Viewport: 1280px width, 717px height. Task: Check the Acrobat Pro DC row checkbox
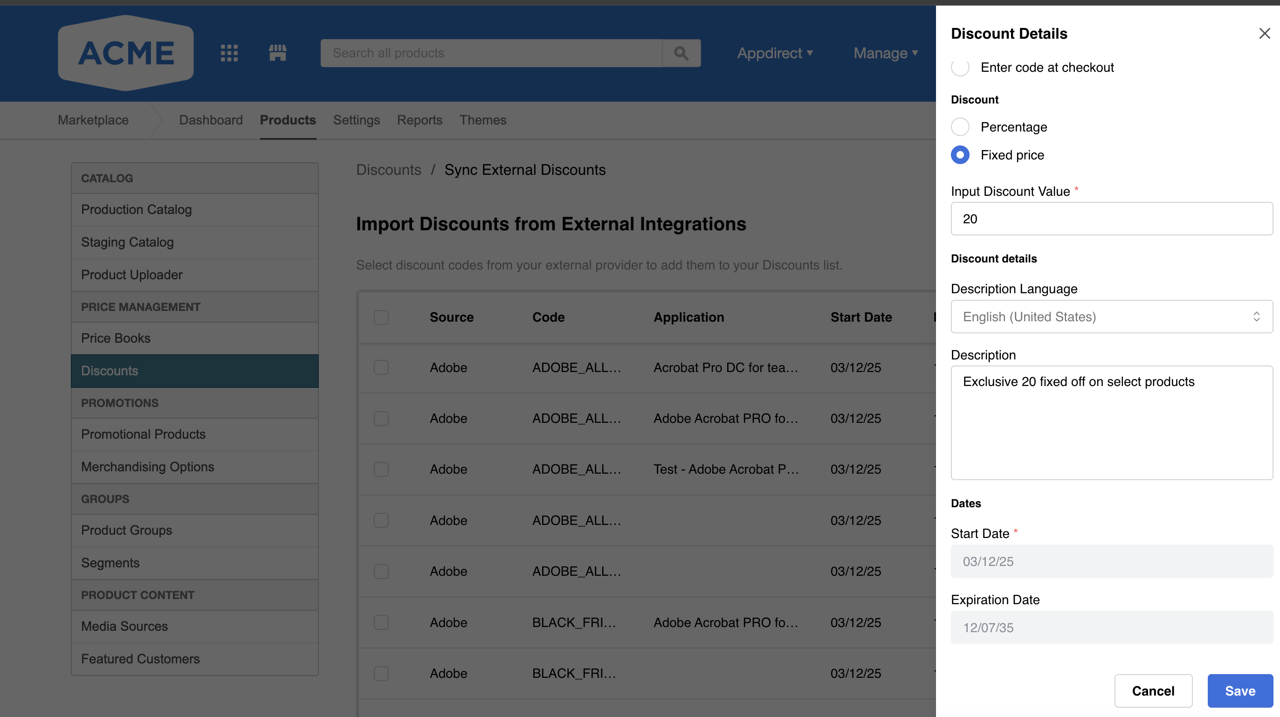click(381, 368)
